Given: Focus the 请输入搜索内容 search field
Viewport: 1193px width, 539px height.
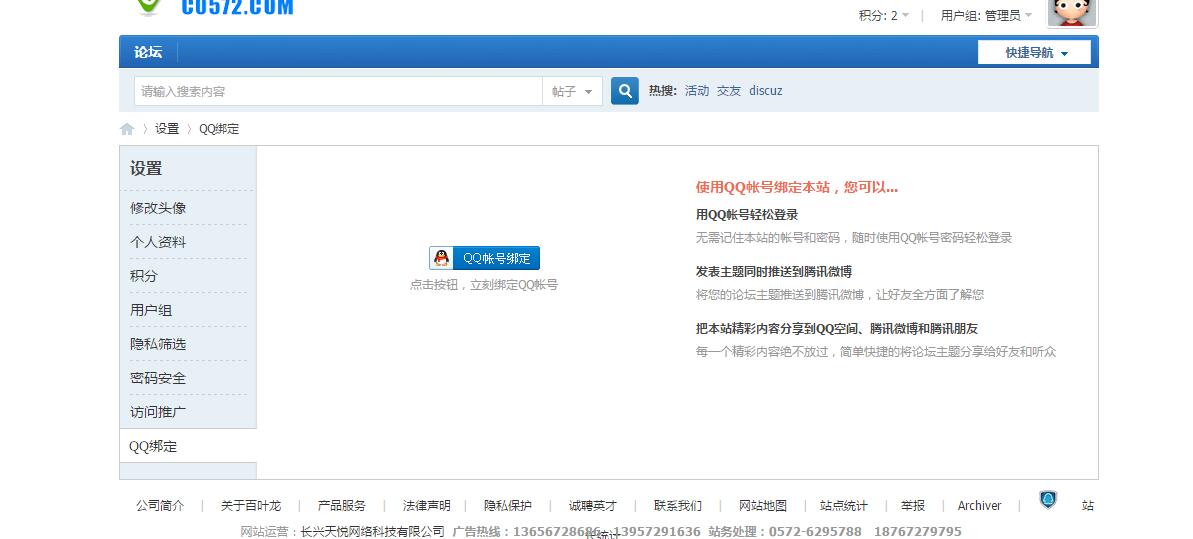Looking at the screenshot, I should 339,91.
